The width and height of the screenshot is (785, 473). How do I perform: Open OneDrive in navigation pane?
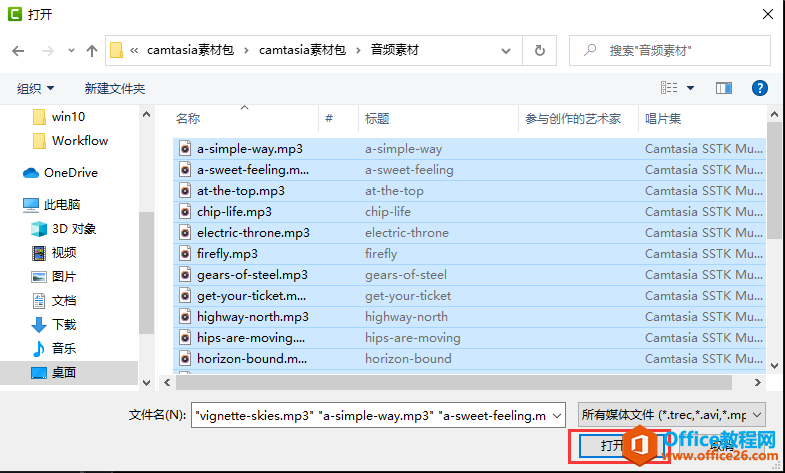(61, 173)
